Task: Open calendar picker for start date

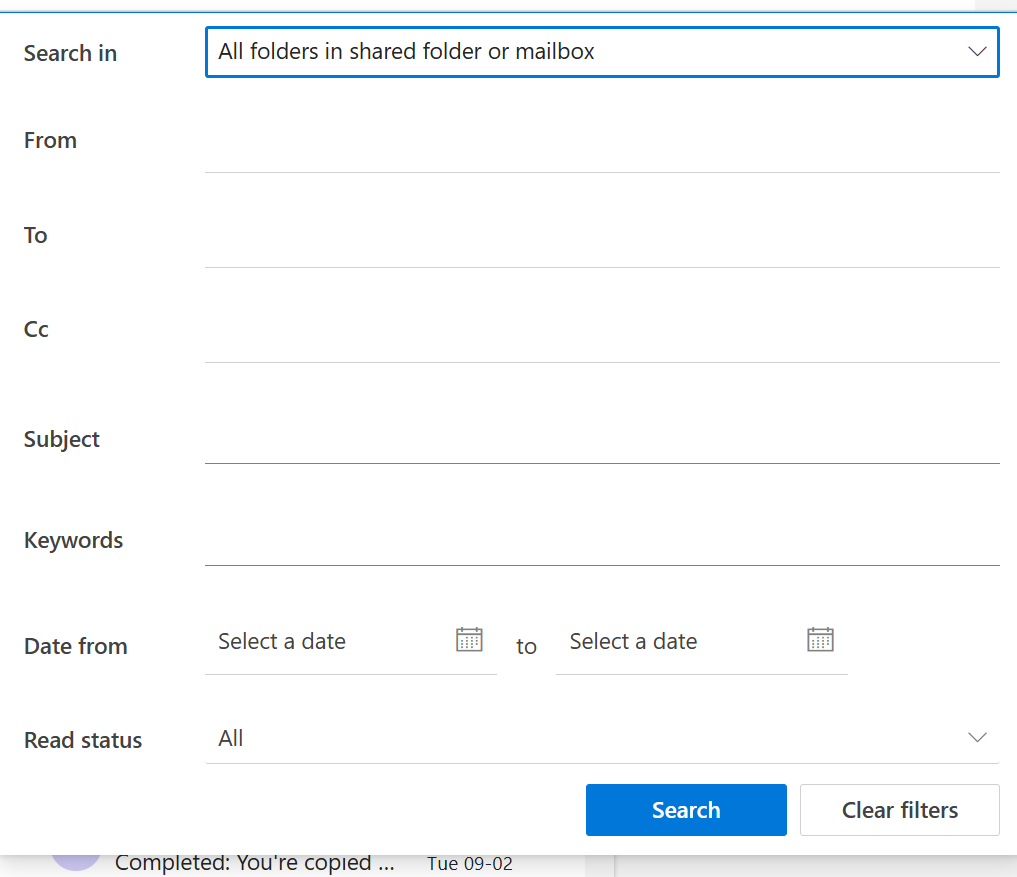Action: pos(469,640)
